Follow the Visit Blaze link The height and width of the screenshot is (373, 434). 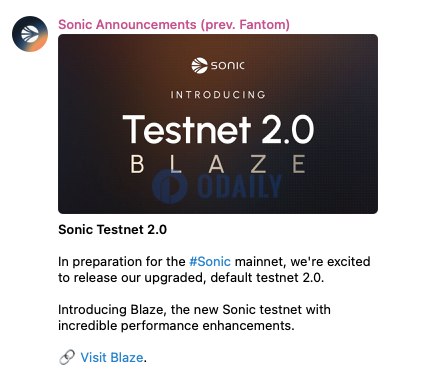[x=112, y=358]
